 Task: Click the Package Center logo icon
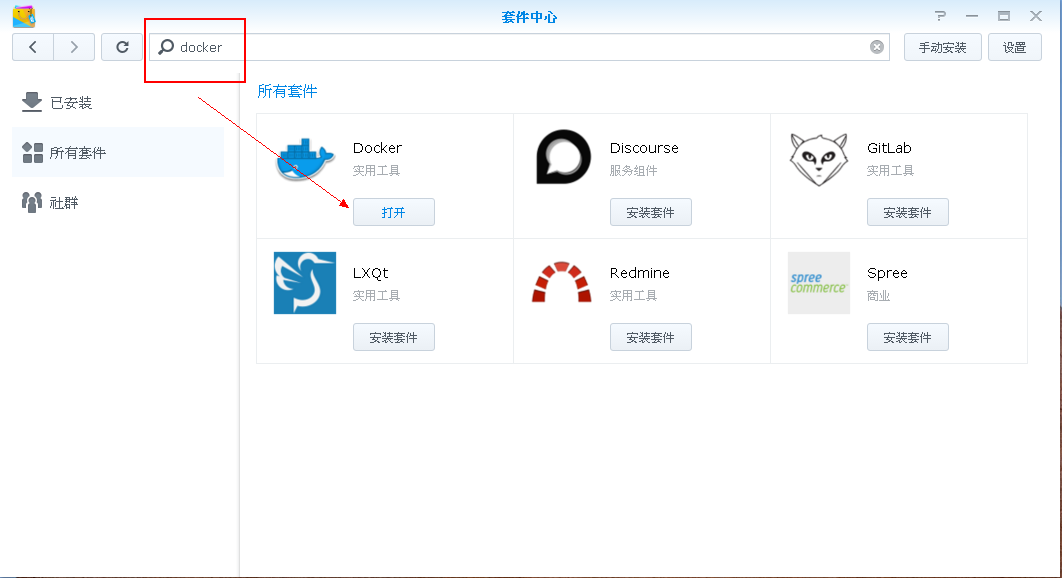pyautogui.click(x=24, y=16)
